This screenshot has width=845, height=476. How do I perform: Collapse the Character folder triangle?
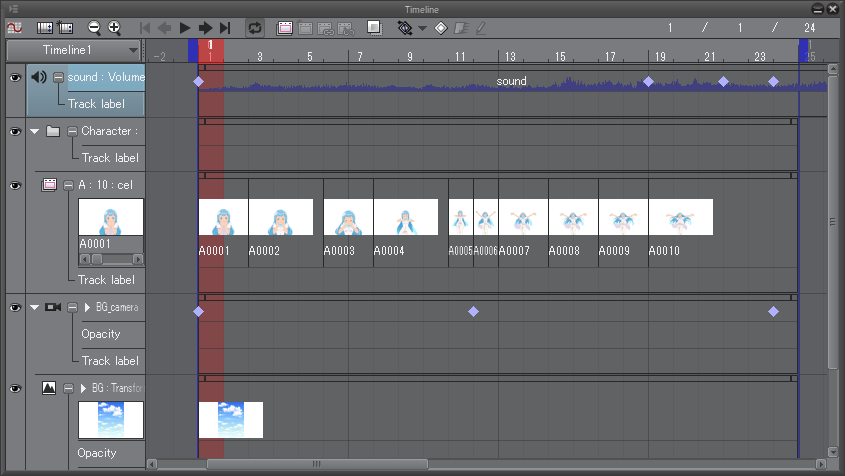coord(35,131)
